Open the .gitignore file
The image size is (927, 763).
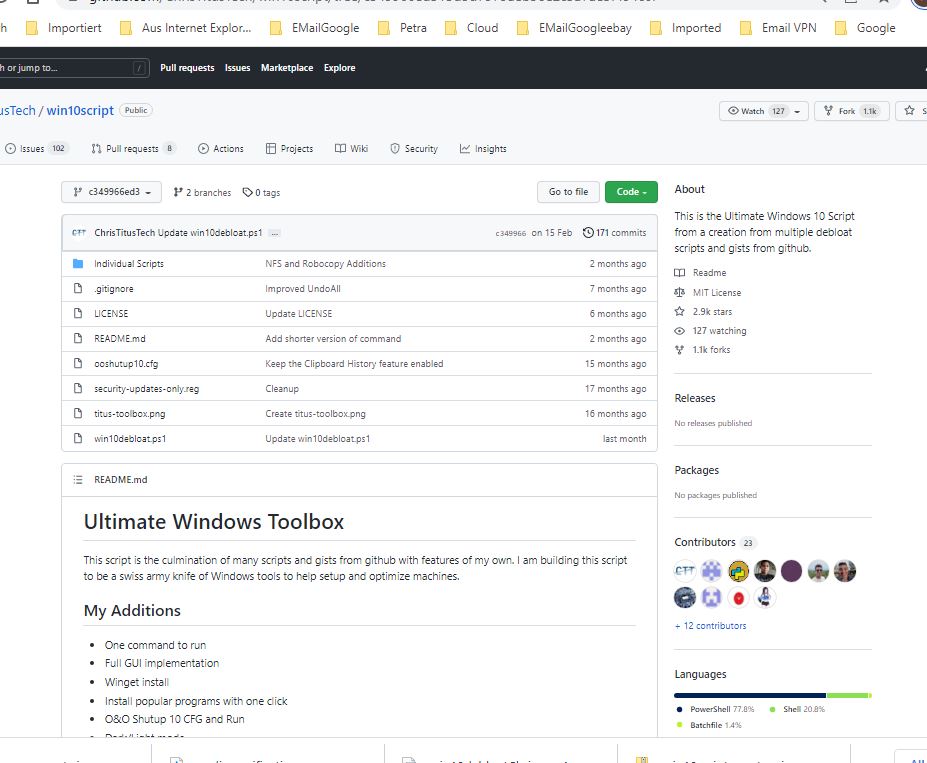point(114,289)
